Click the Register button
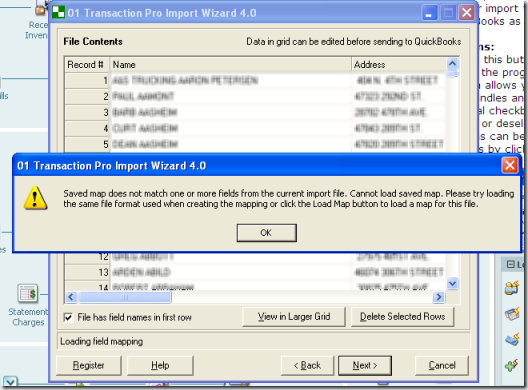This screenshot has height=390, width=528. click(89, 365)
